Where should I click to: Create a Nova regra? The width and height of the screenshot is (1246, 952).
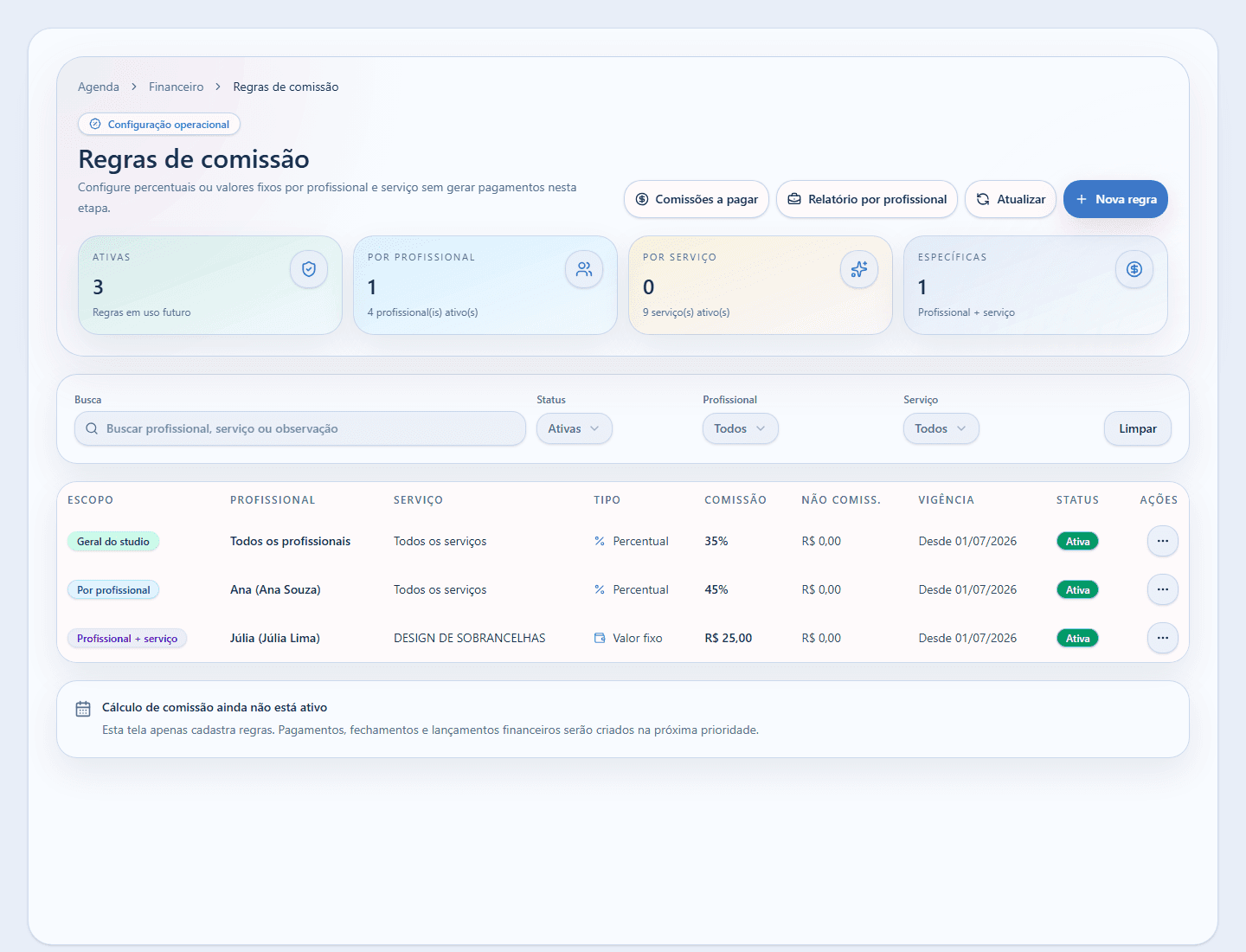coord(1115,199)
